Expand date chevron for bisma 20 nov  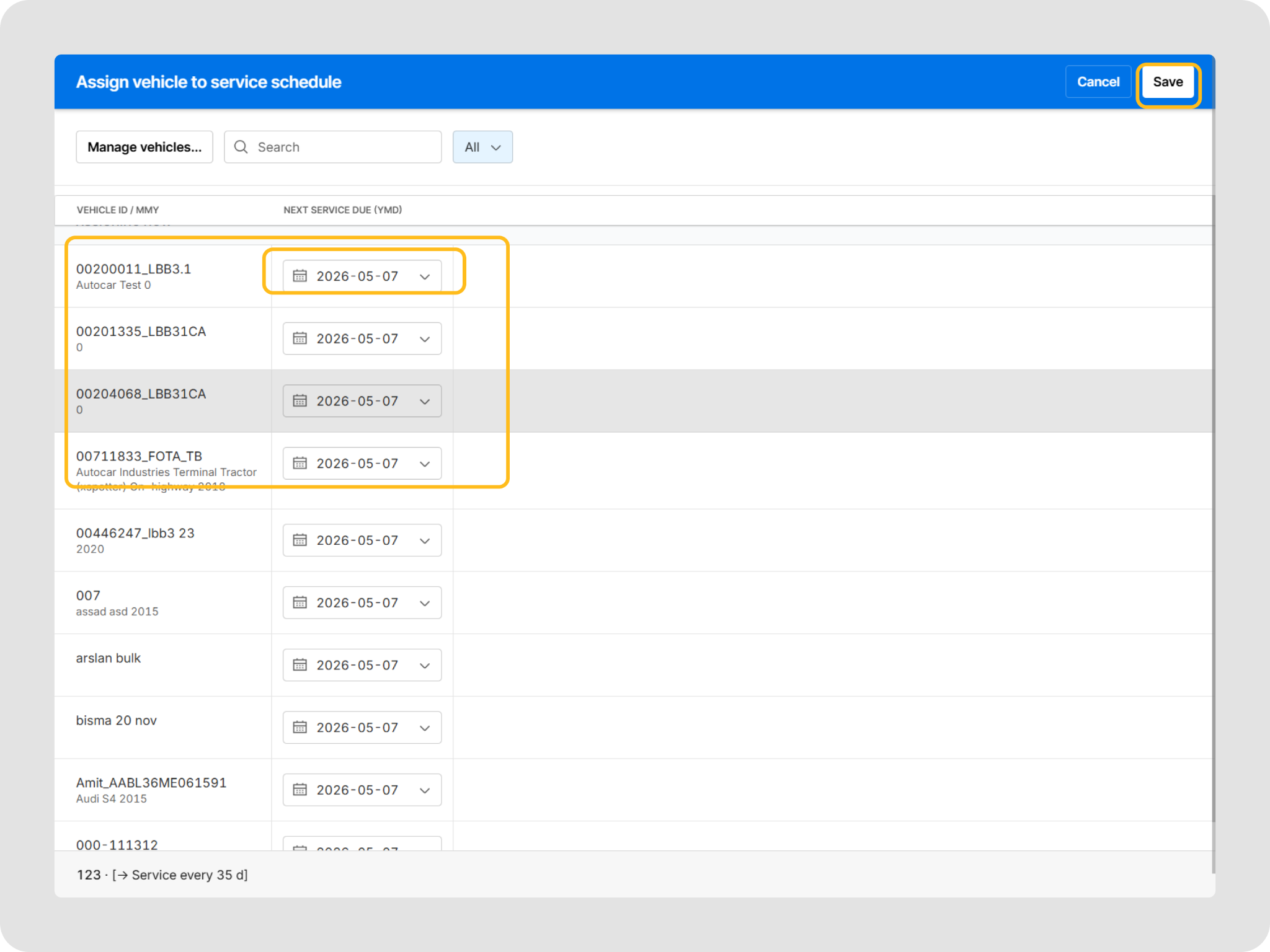pos(425,728)
